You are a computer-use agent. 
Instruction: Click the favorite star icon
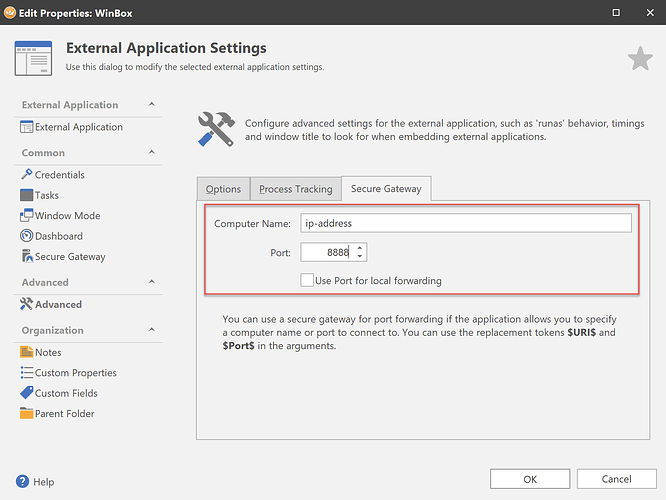(640, 59)
